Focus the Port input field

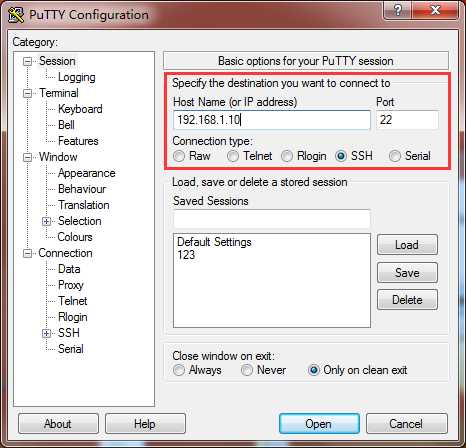pyautogui.click(x=407, y=120)
